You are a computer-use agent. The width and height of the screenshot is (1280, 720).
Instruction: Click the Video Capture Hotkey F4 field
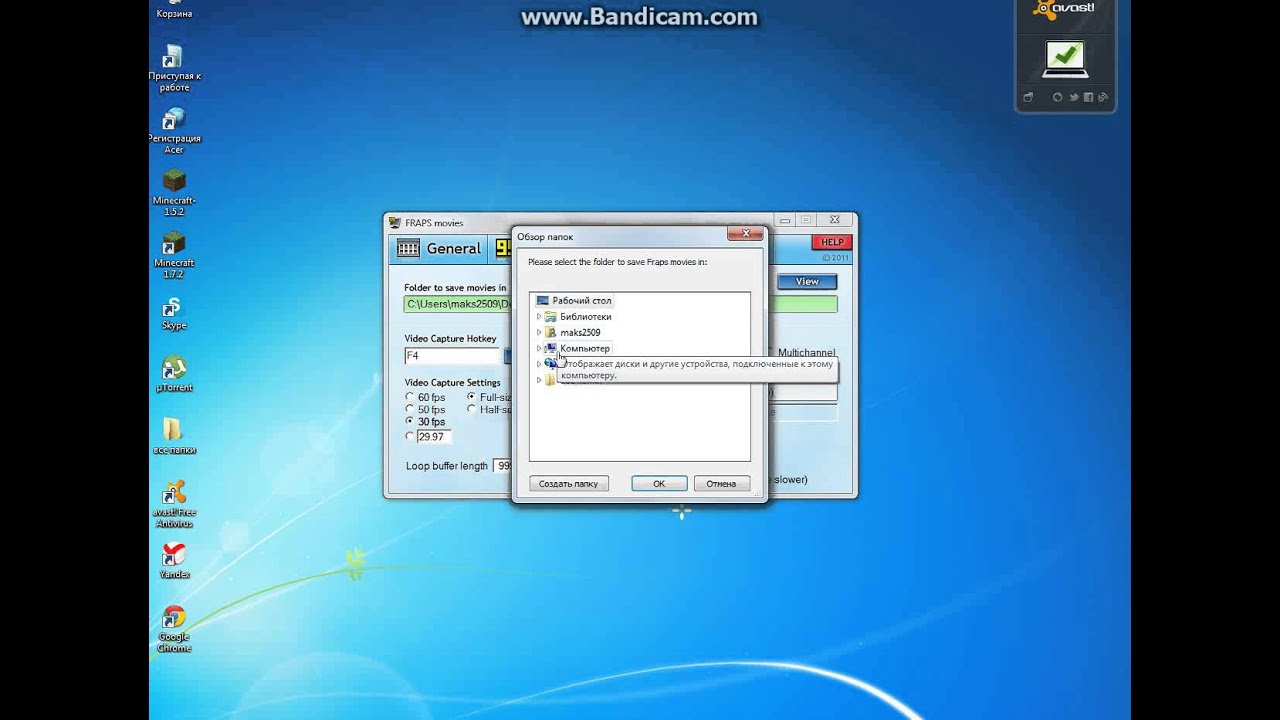tap(452, 356)
